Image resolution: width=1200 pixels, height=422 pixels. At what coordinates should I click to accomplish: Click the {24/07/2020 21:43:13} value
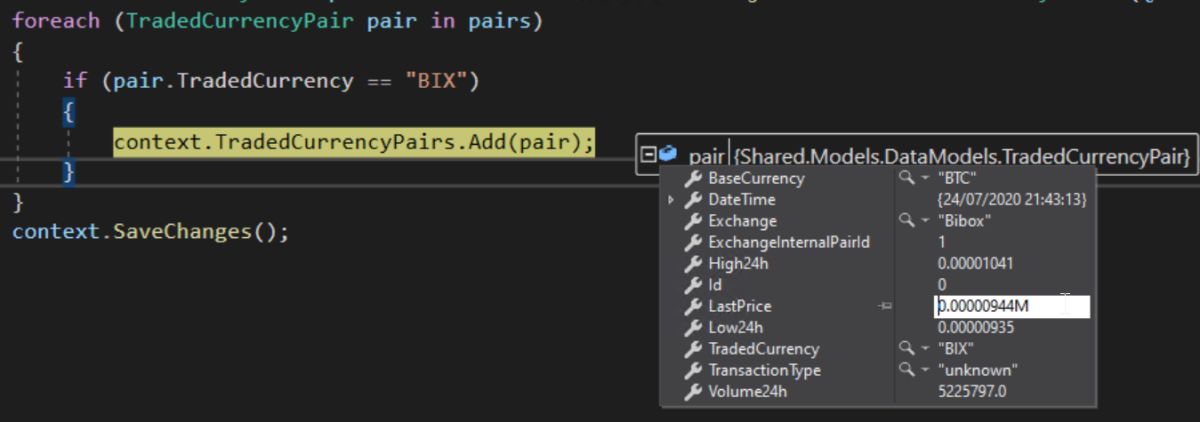click(1012, 200)
